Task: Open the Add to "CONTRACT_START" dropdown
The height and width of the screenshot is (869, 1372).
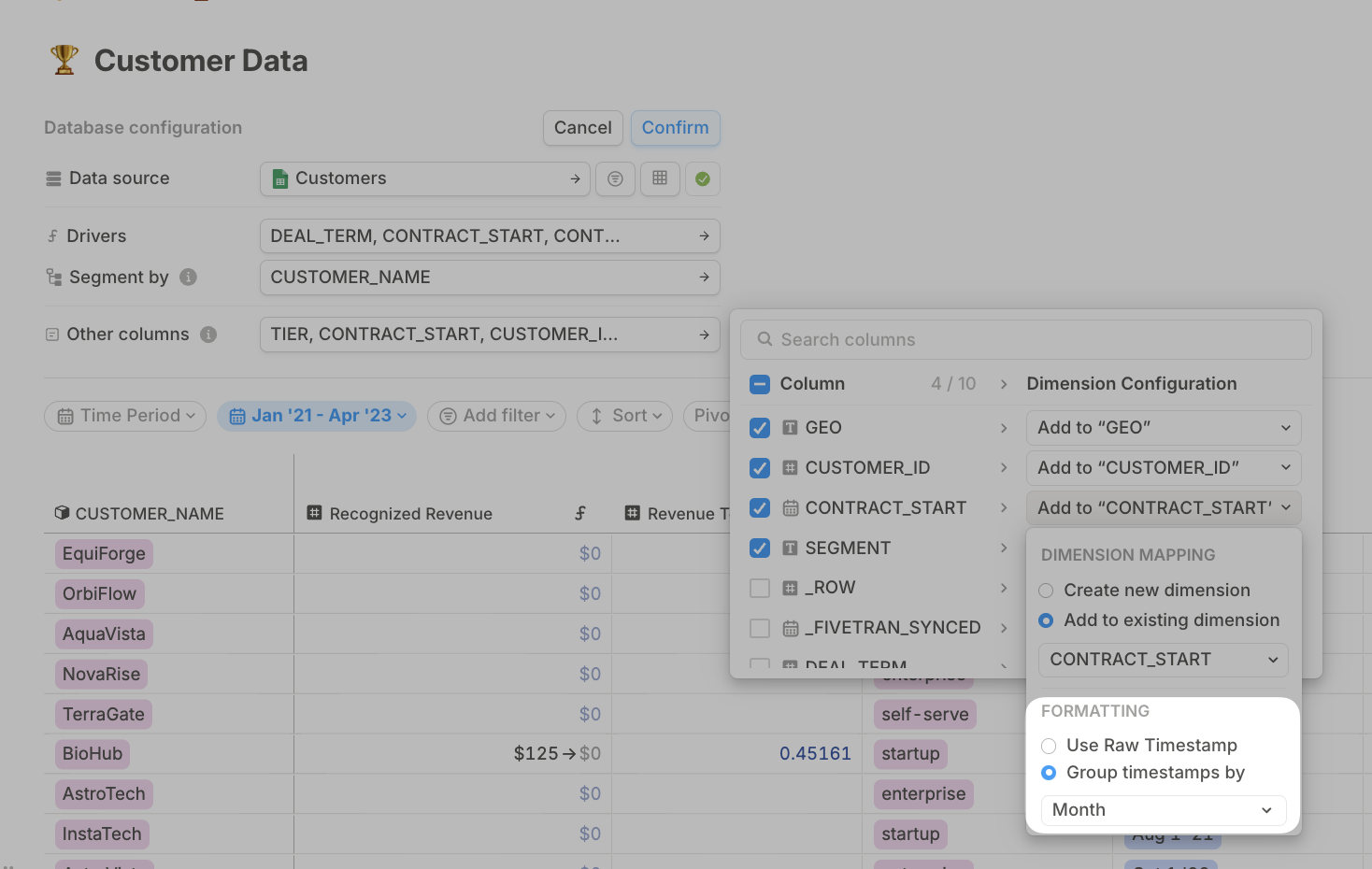Action: pos(1164,508)
